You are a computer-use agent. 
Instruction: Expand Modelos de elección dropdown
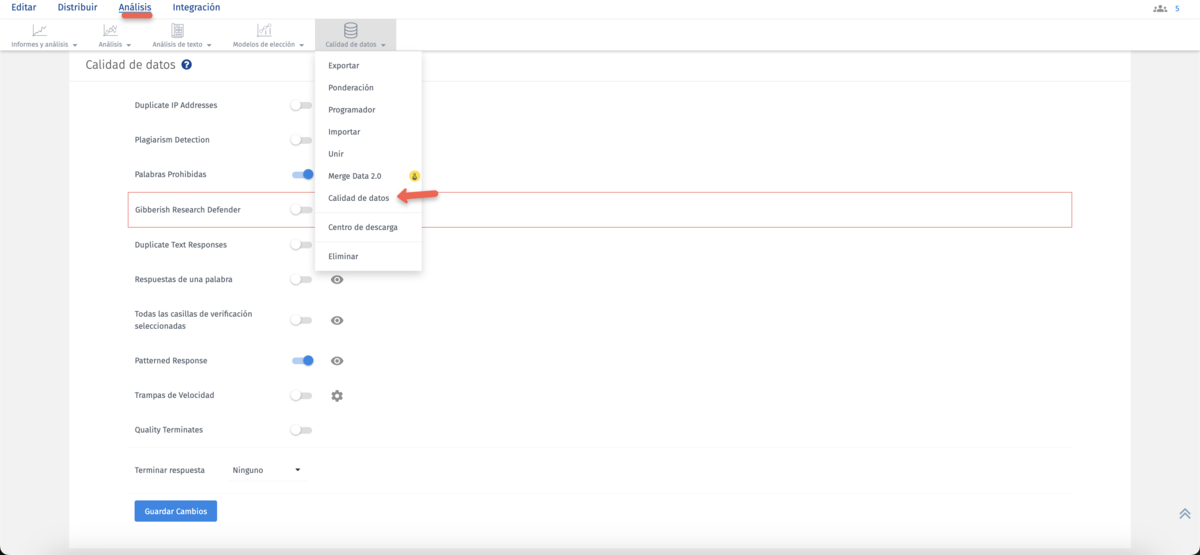pyautogui.click(x=301, y=45)
